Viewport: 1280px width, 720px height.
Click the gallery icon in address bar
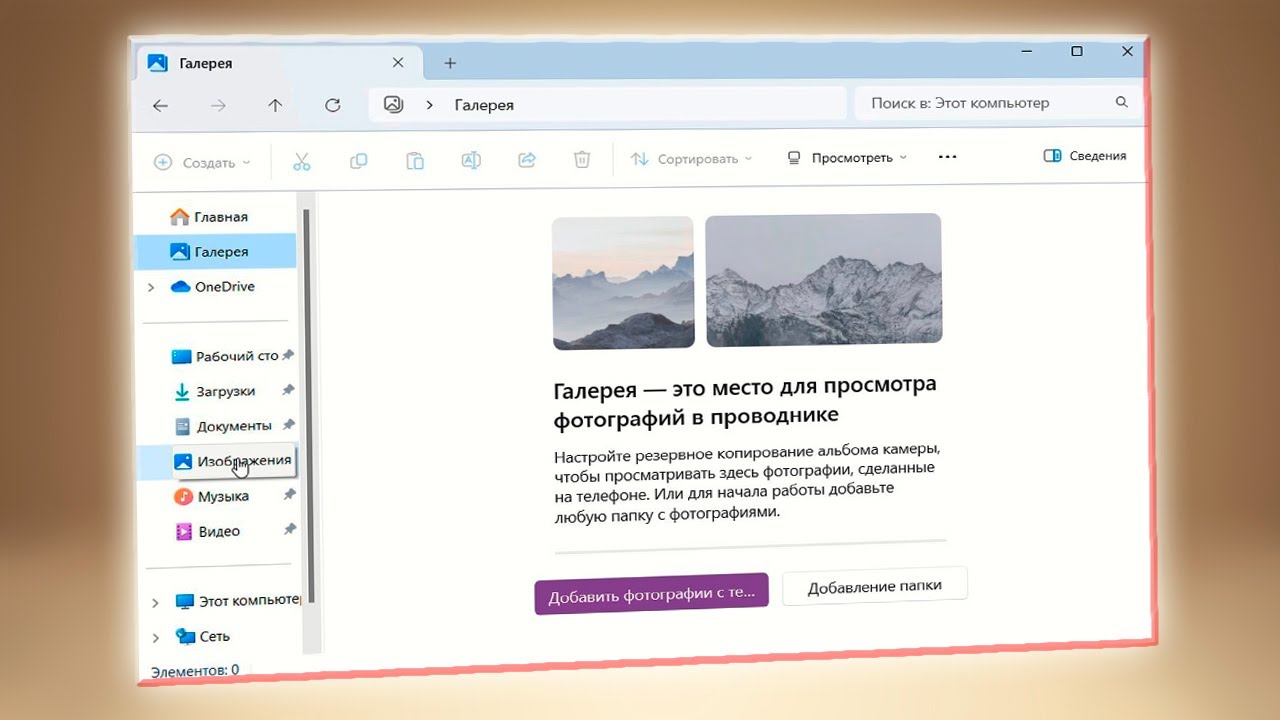point(394,104)
